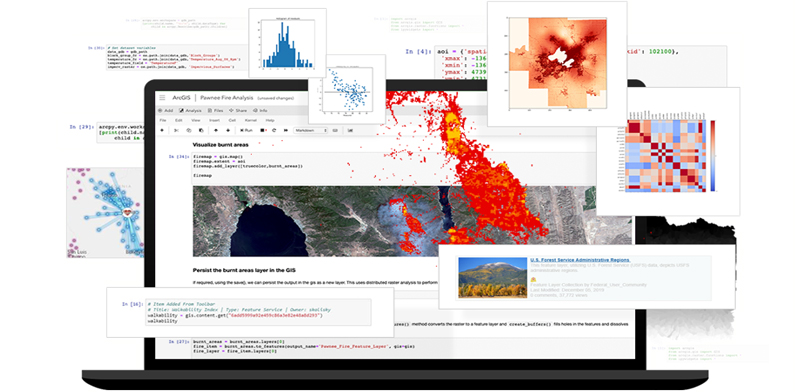Open the Cell menu
Viewport: 796px width, 392px height.
232,120
